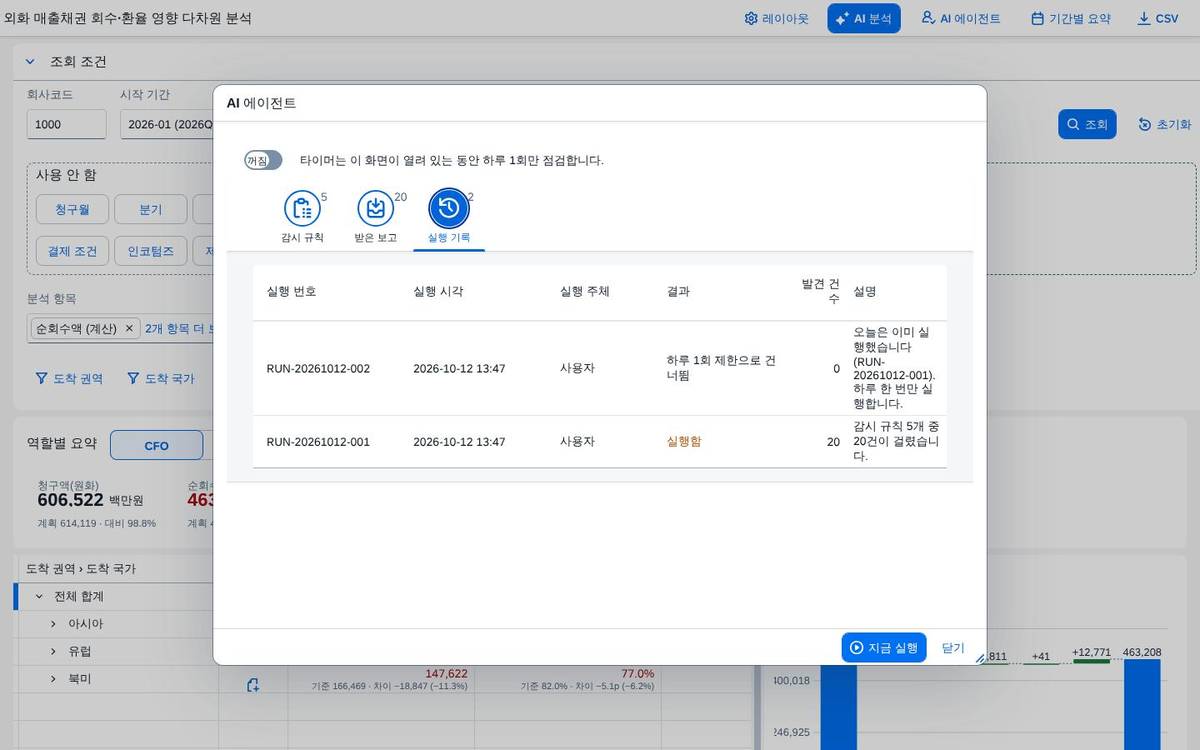This screenshot has width=1200, height=750.
Task: Open the 도착 권역 filter
Action: click(69, 379)
